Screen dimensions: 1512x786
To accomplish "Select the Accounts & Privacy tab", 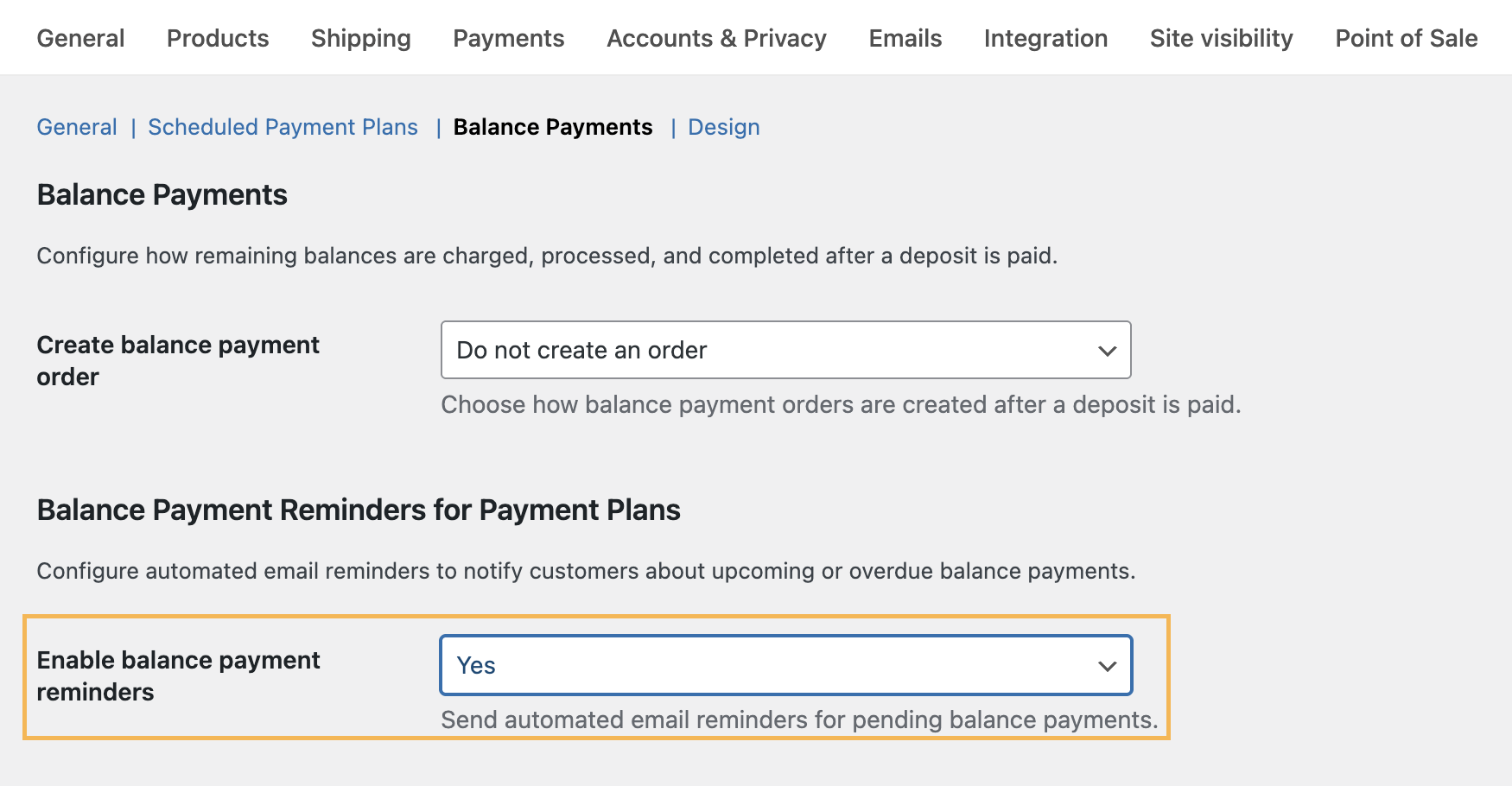I will coord(716,38).
